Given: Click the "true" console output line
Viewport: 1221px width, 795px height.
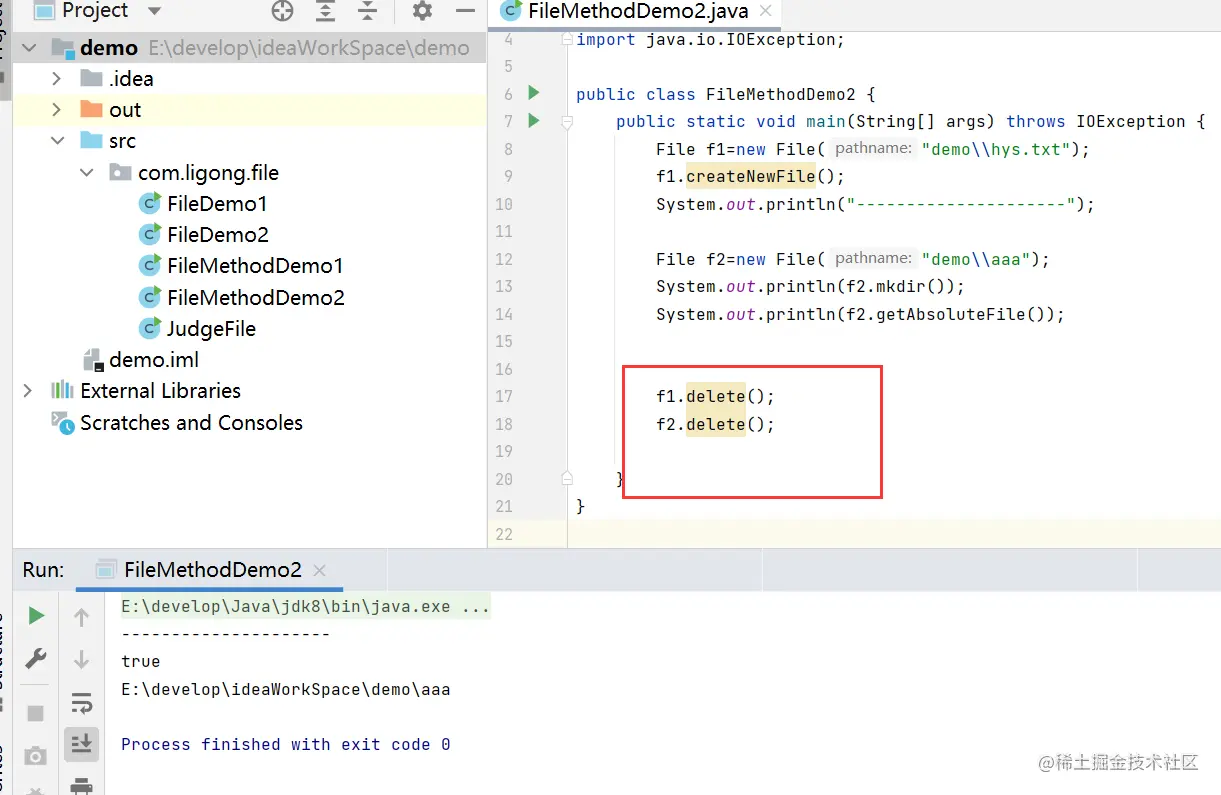Looking at the screenshot, I should [141, 662].
